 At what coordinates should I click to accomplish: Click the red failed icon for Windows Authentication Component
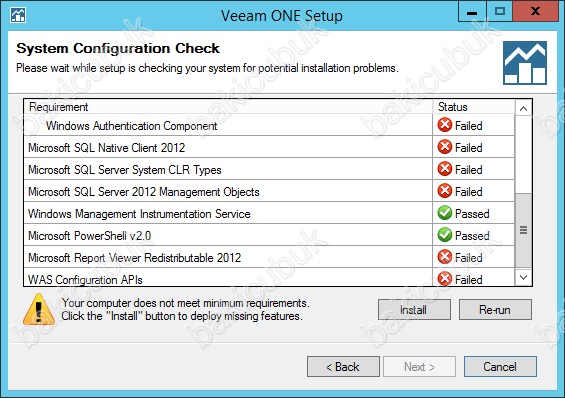445,125
